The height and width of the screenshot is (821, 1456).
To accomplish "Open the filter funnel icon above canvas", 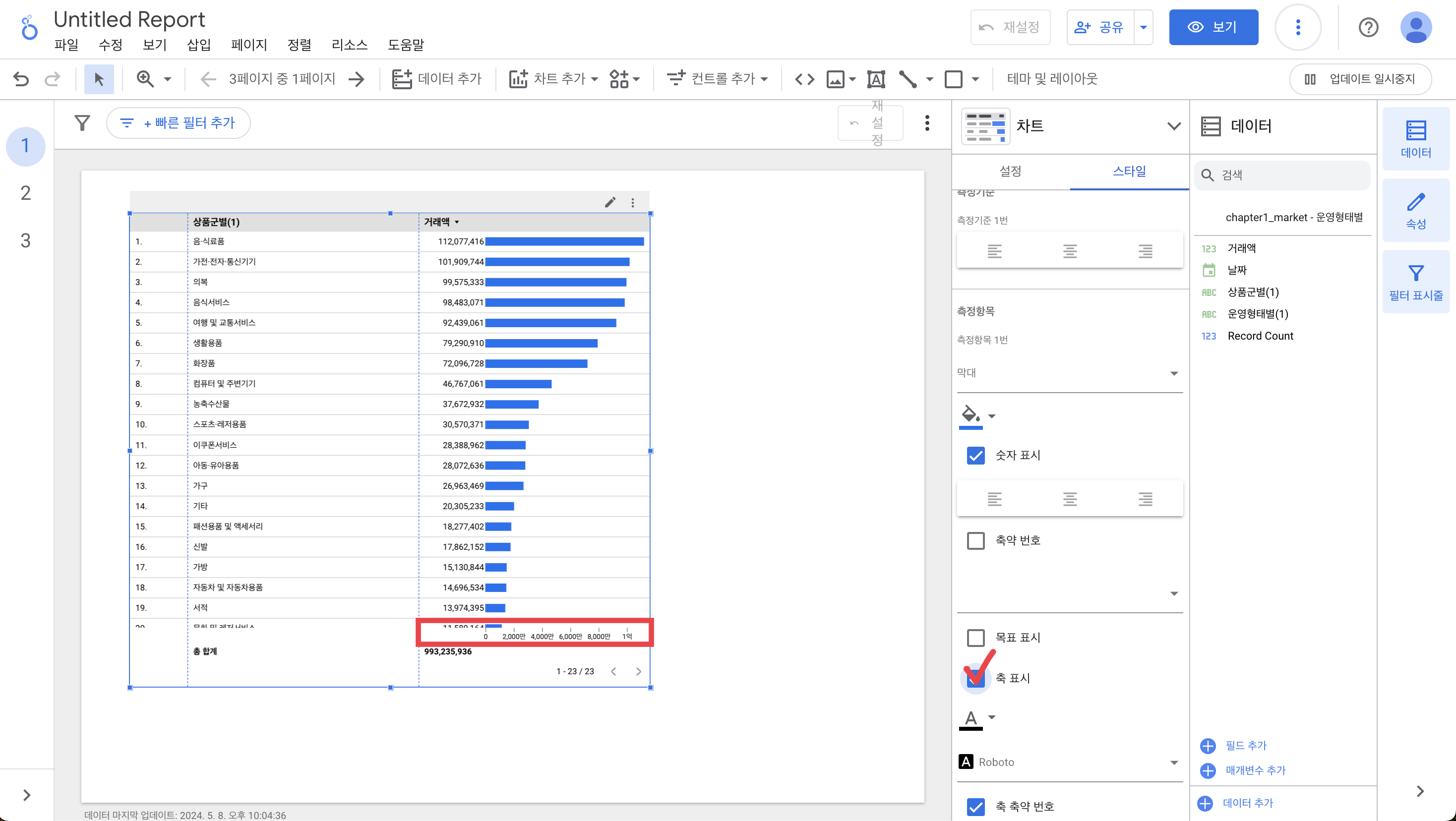I will click(x=82, y=122).
